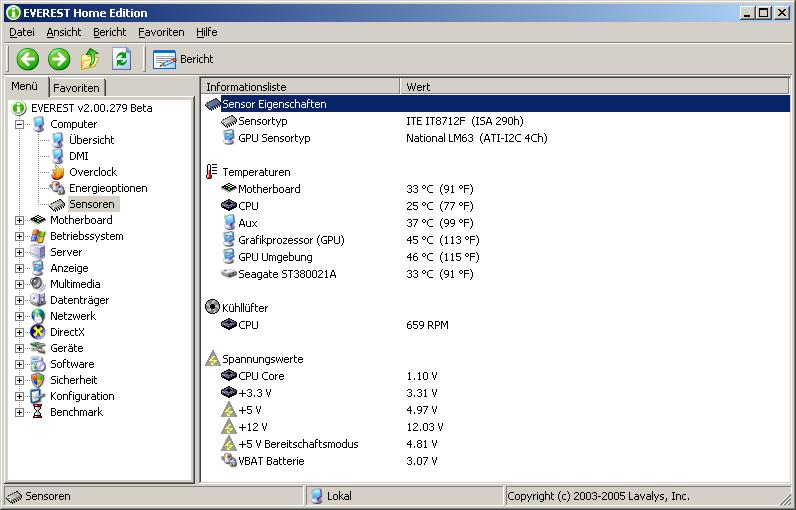
Task: Open the Bericht menu in menu bar
Action: pyautogui.click(x=110, y=32)
